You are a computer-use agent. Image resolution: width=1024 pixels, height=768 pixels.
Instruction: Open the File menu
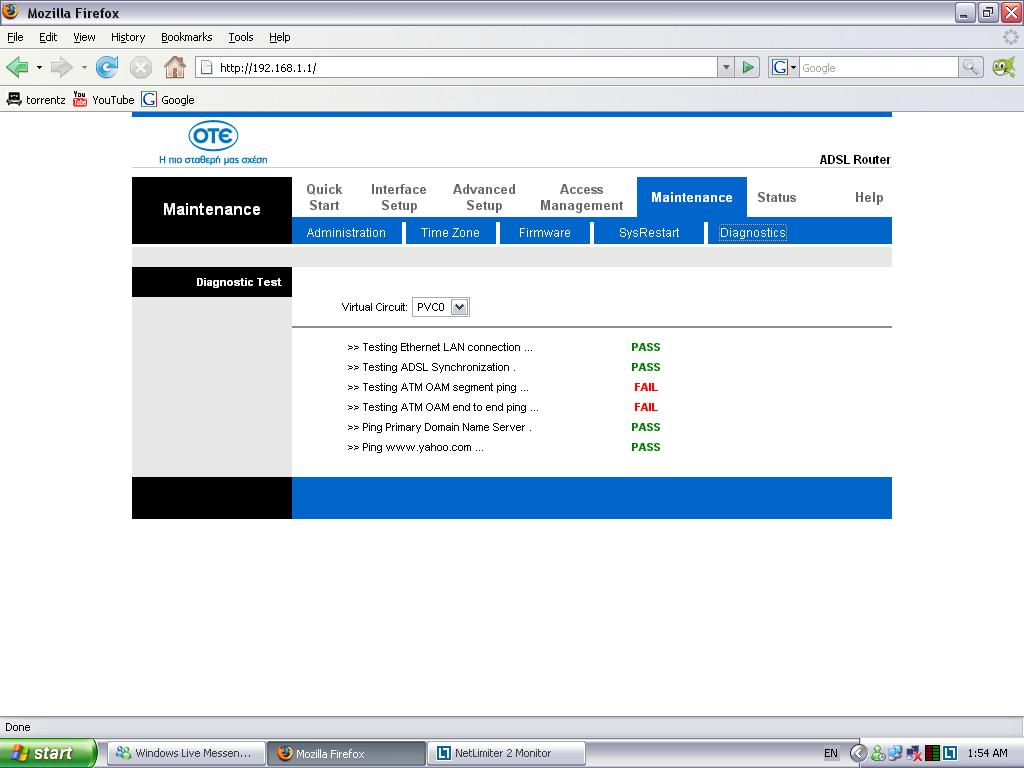(15, 37)
